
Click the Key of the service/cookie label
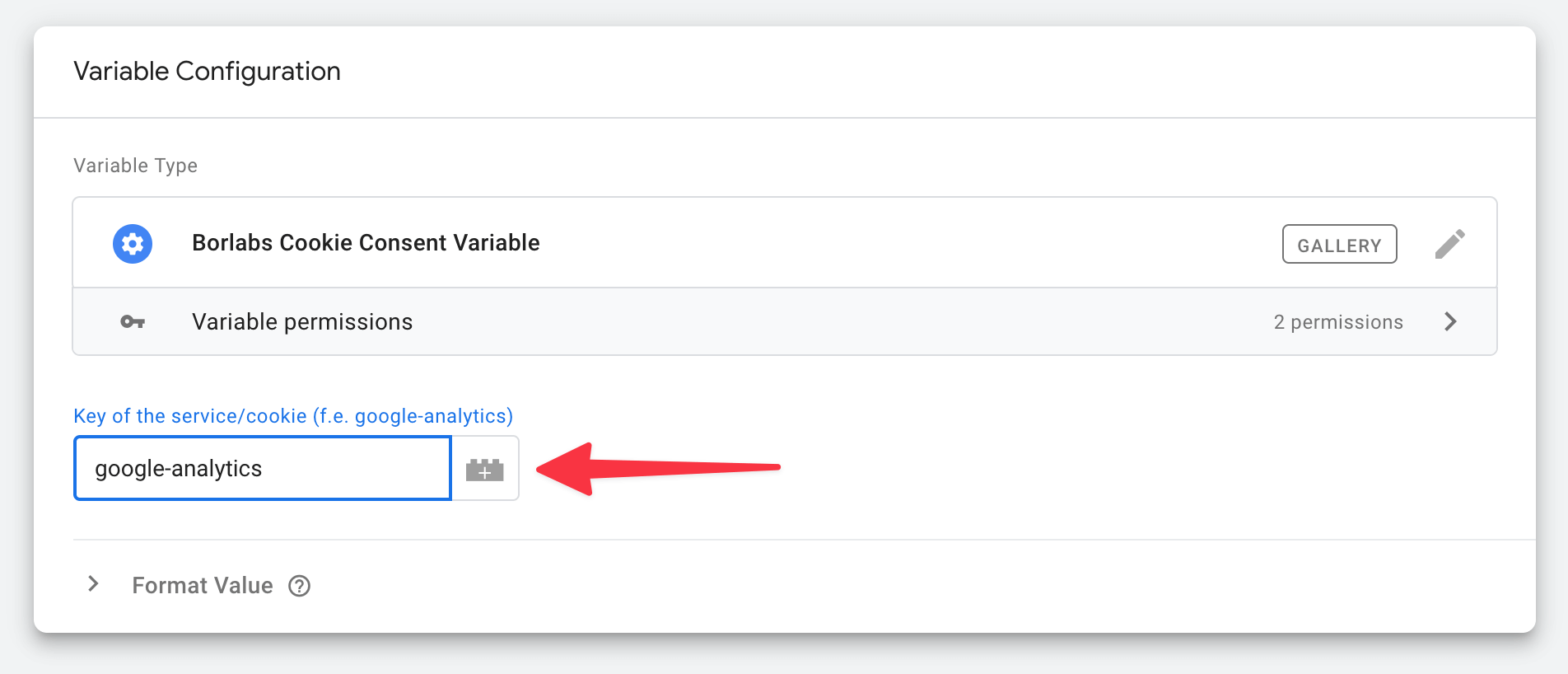tap(293, 416)
